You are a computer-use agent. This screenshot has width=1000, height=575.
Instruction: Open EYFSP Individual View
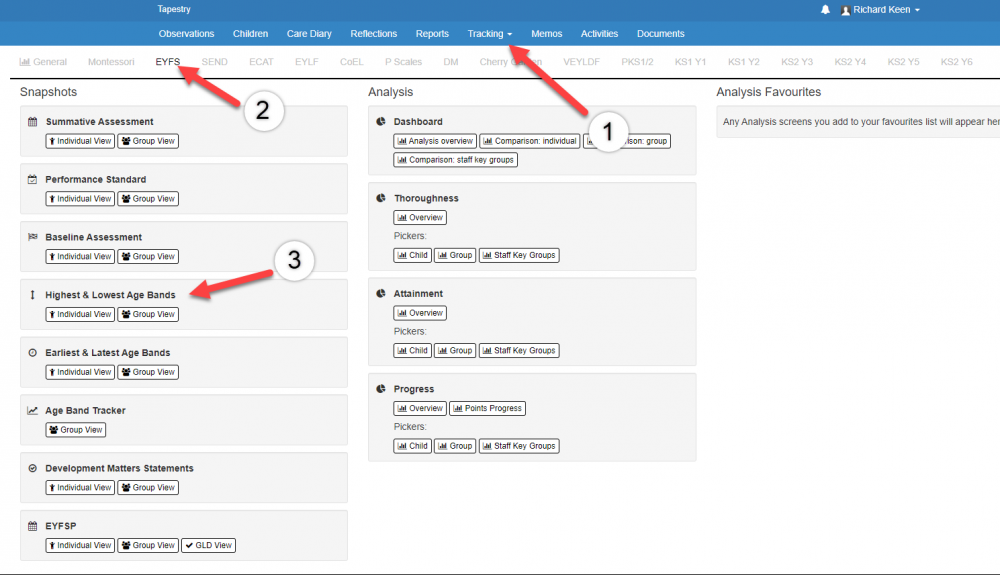[80, 545]
